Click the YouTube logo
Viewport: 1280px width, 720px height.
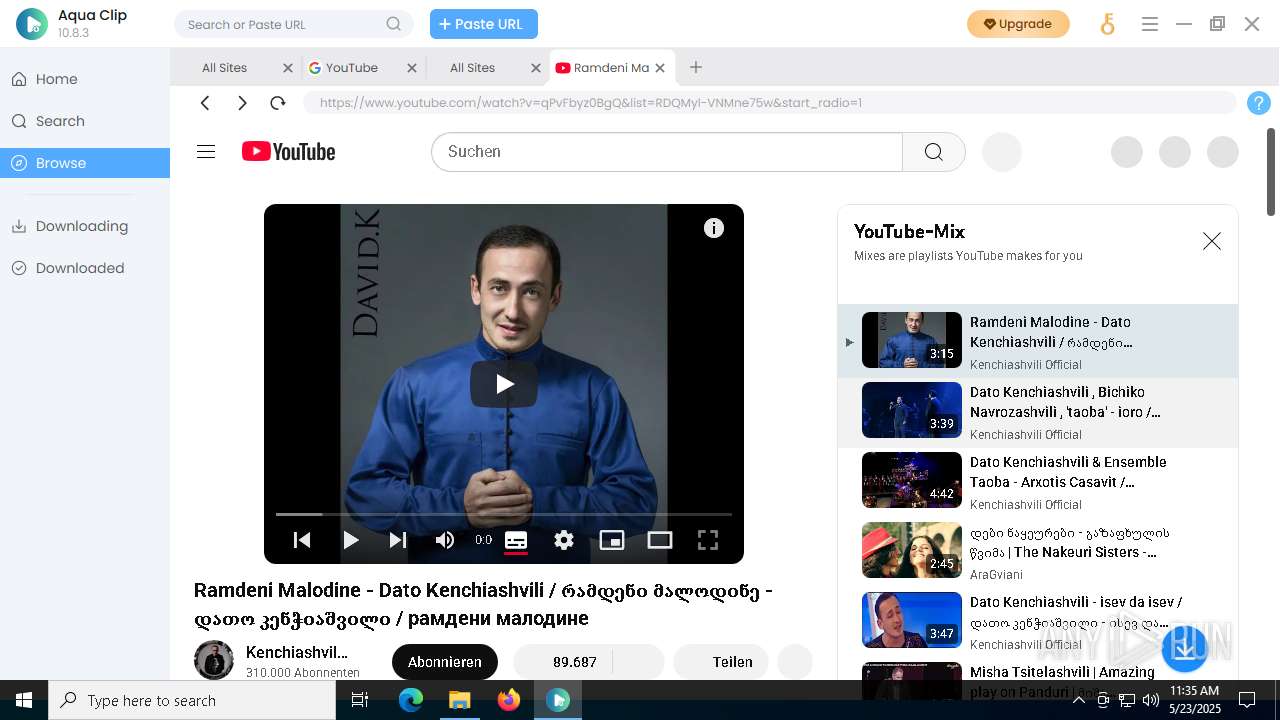[288, 152]
